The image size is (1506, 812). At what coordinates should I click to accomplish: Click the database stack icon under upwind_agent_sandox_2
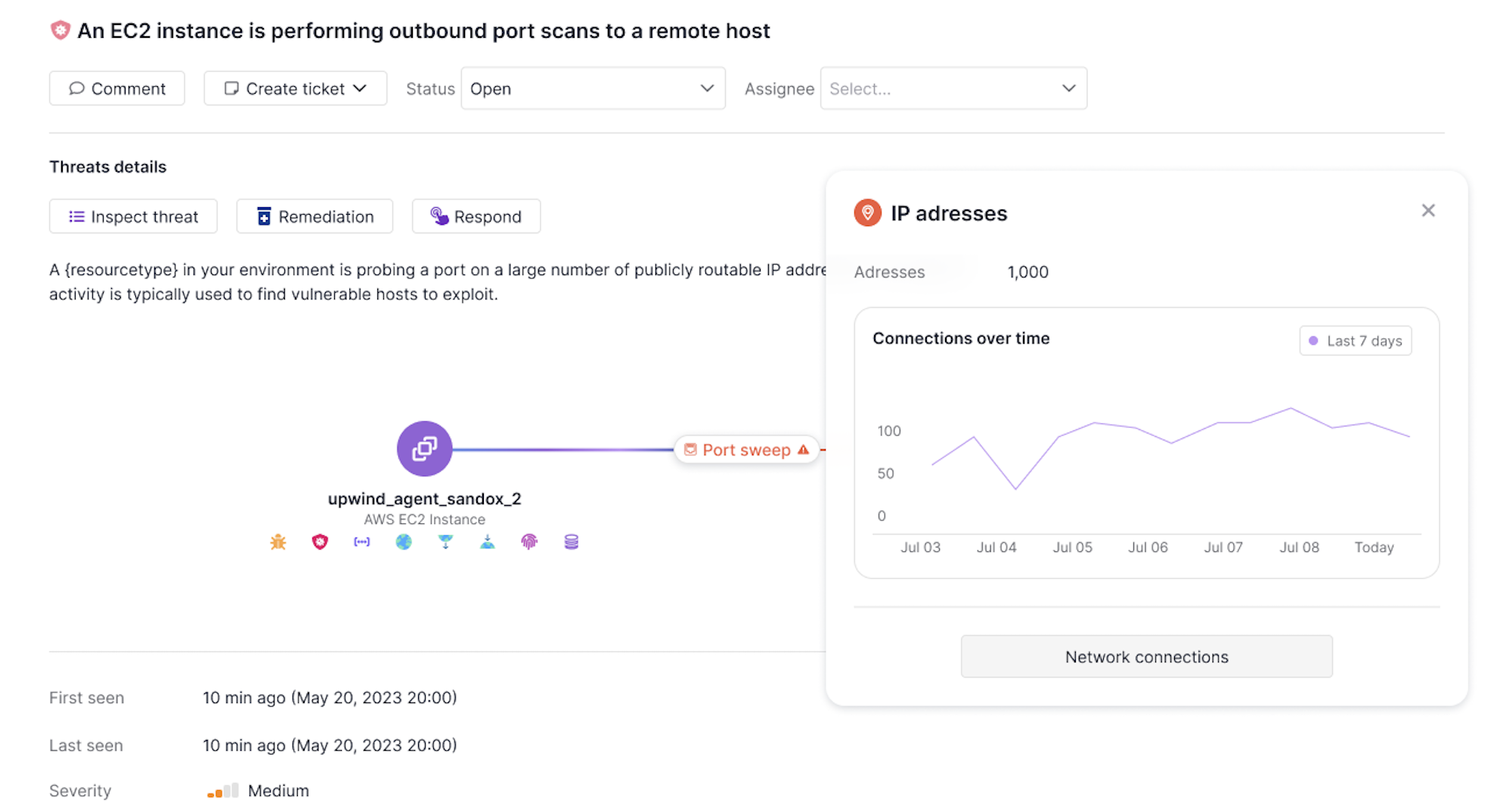coord(571,541)
